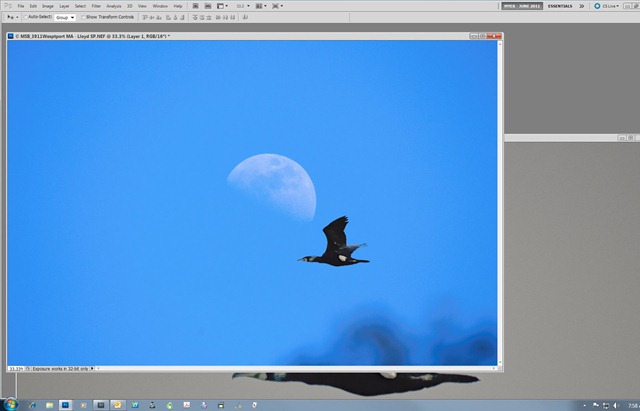
Task: Open the CS Live button
Action: 607,6
